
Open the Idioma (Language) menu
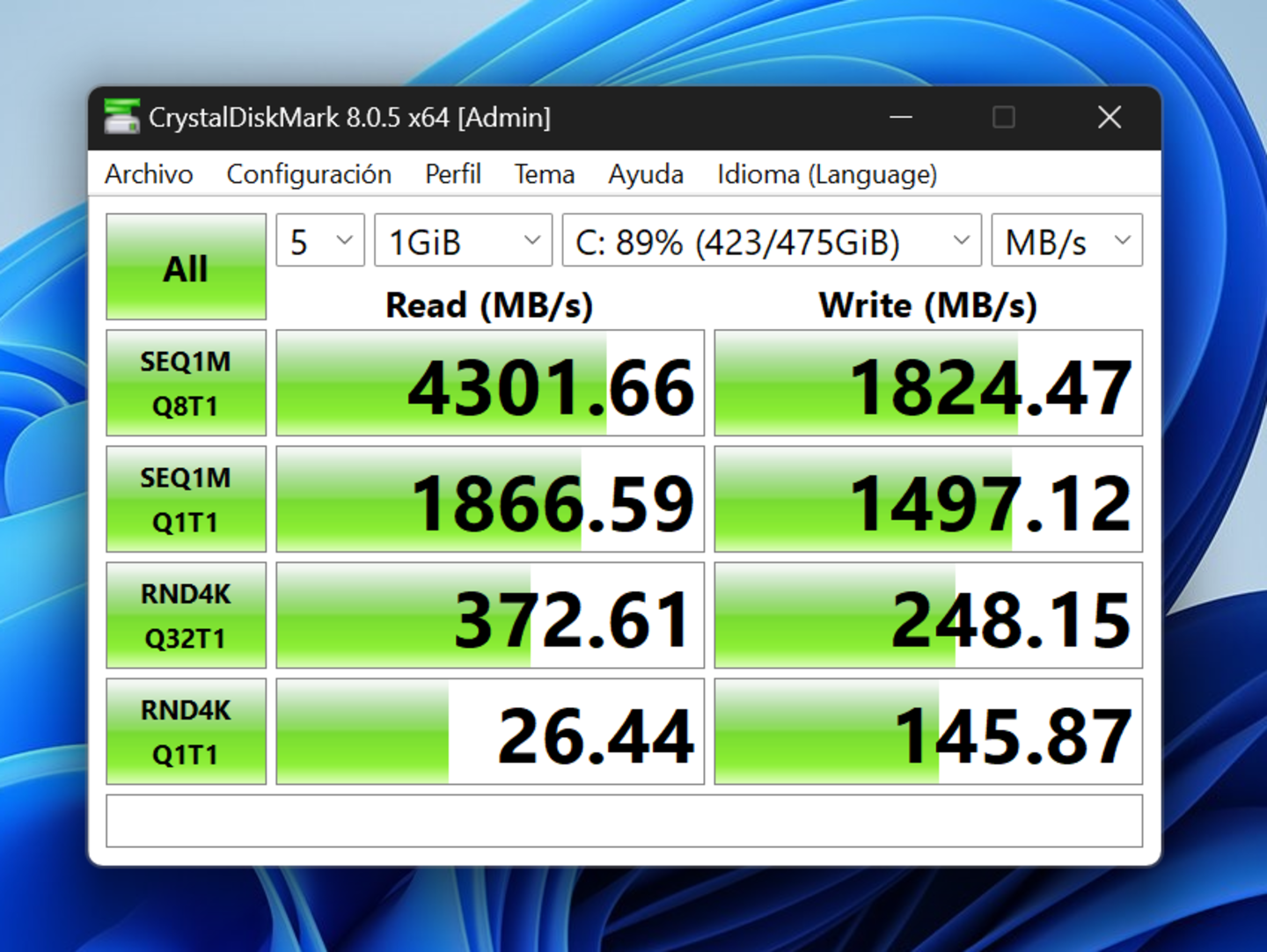827,173
